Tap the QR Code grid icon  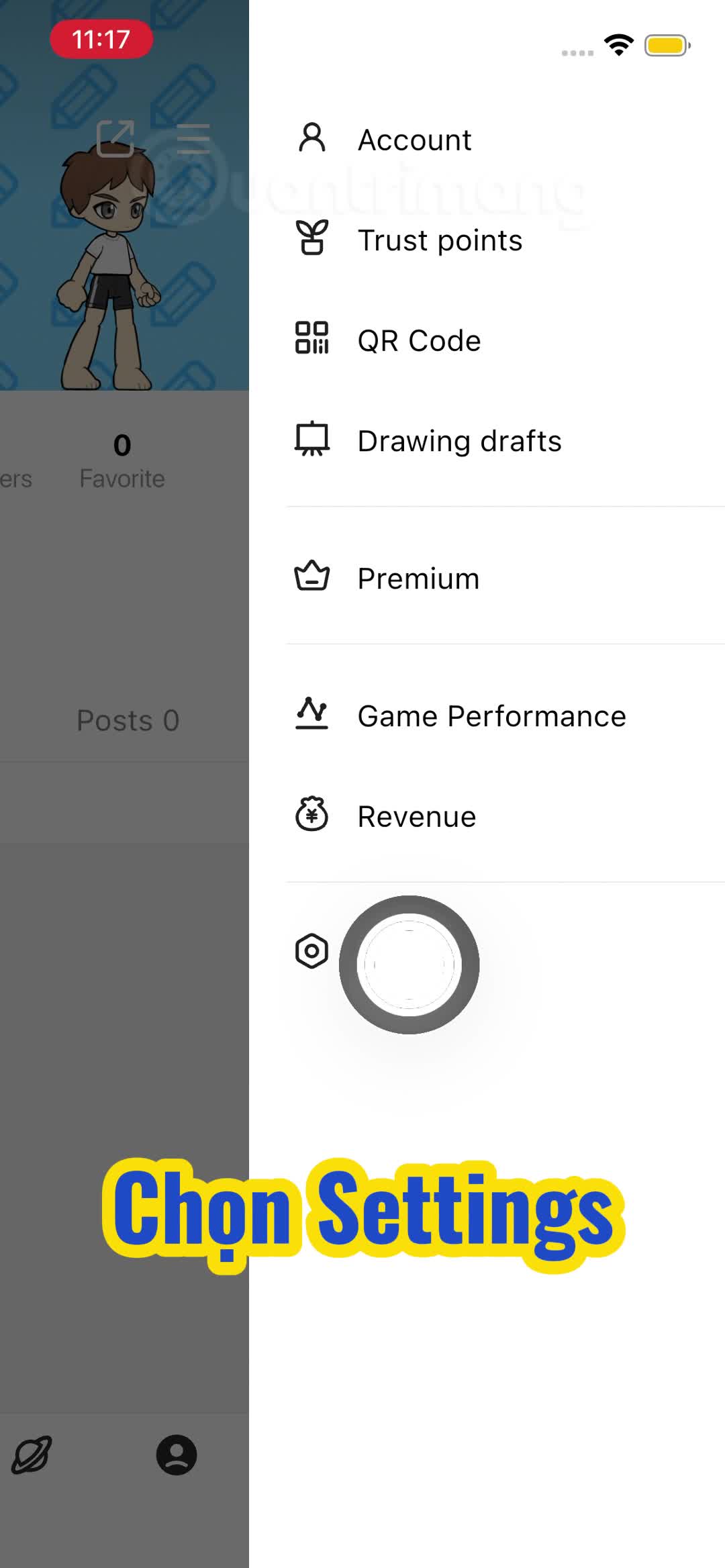pyautogui.click(x=312, y=338)
